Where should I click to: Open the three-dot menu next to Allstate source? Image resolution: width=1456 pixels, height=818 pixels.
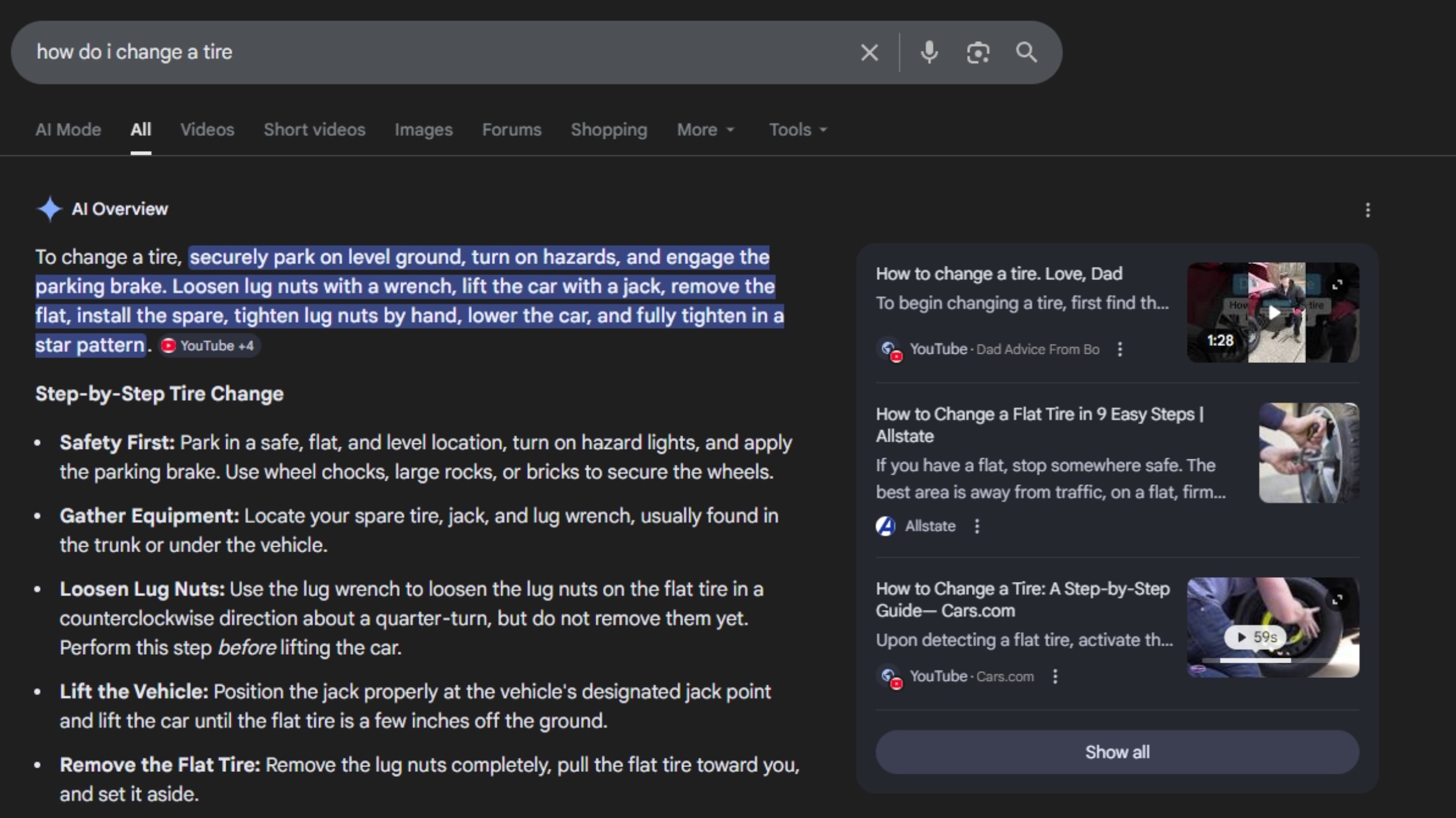[x=977, y=526]
